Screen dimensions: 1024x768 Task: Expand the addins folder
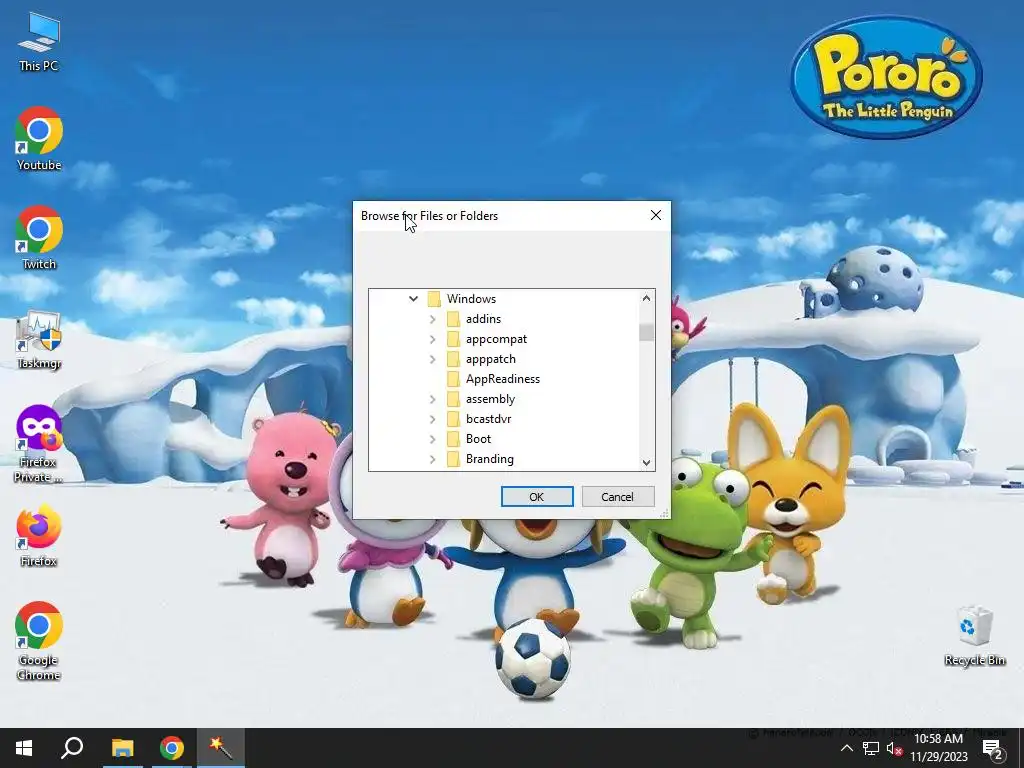[x=432, y=319]
